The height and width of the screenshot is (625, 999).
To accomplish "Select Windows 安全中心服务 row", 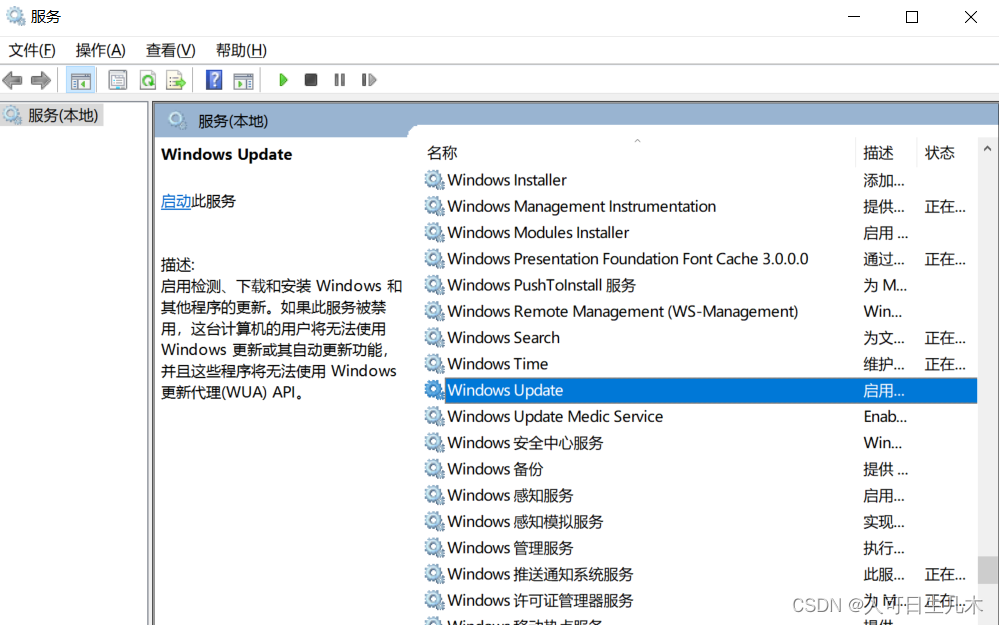I will pyautogui.click(x=525, y=443).
